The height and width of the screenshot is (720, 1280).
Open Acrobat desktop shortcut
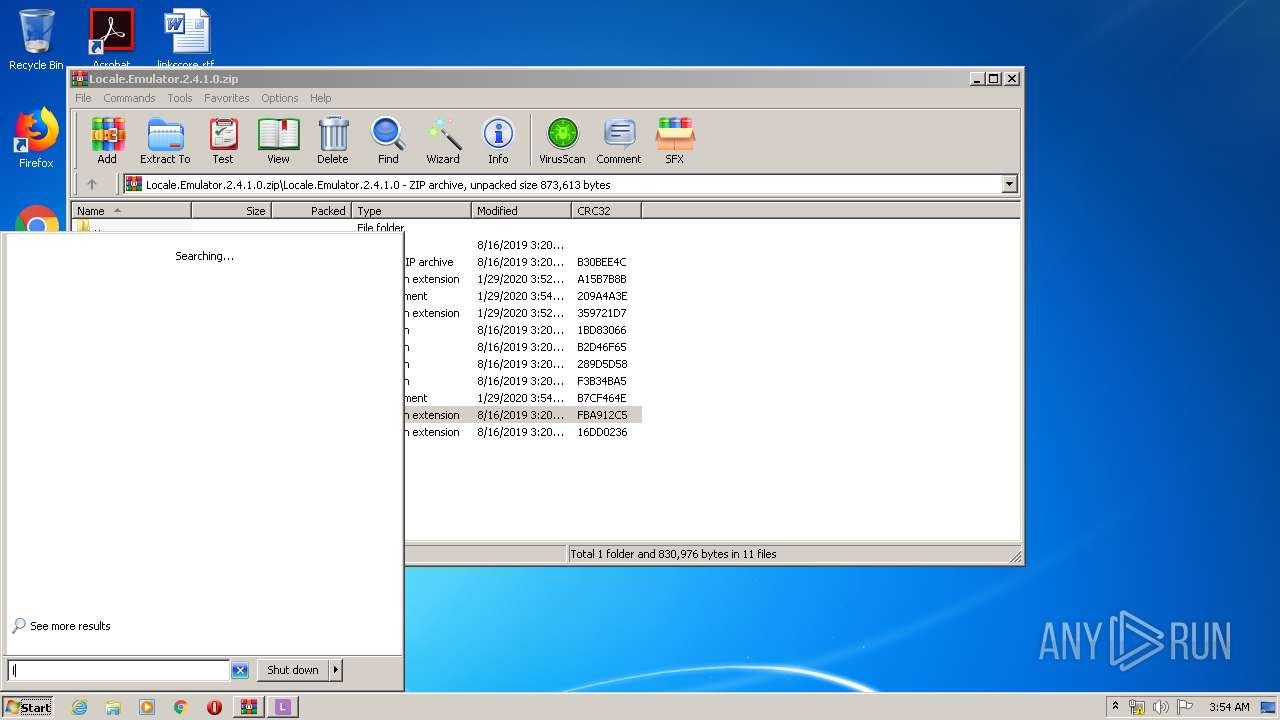click(111, 38)
